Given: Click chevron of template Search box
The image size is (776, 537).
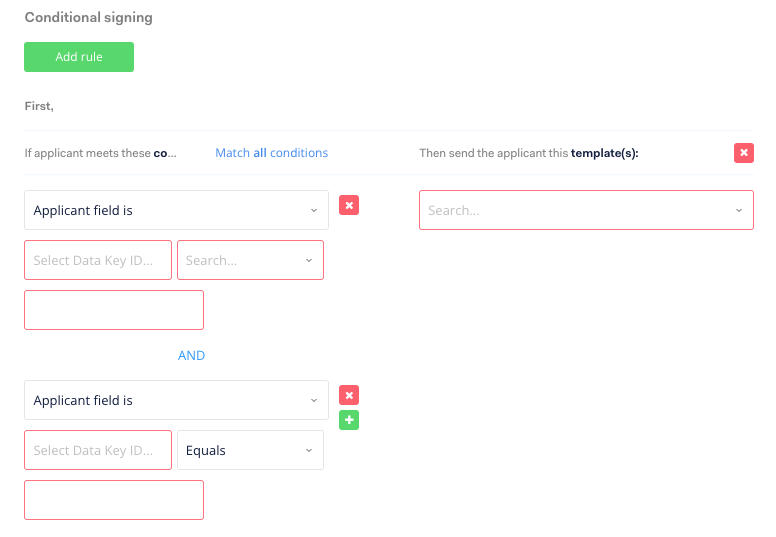Looking at the screenshot, I should [739, 210].
